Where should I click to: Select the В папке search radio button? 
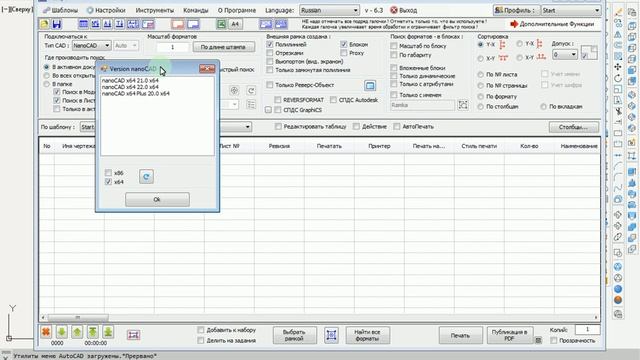pyautogui.click(x=47, y=84)
